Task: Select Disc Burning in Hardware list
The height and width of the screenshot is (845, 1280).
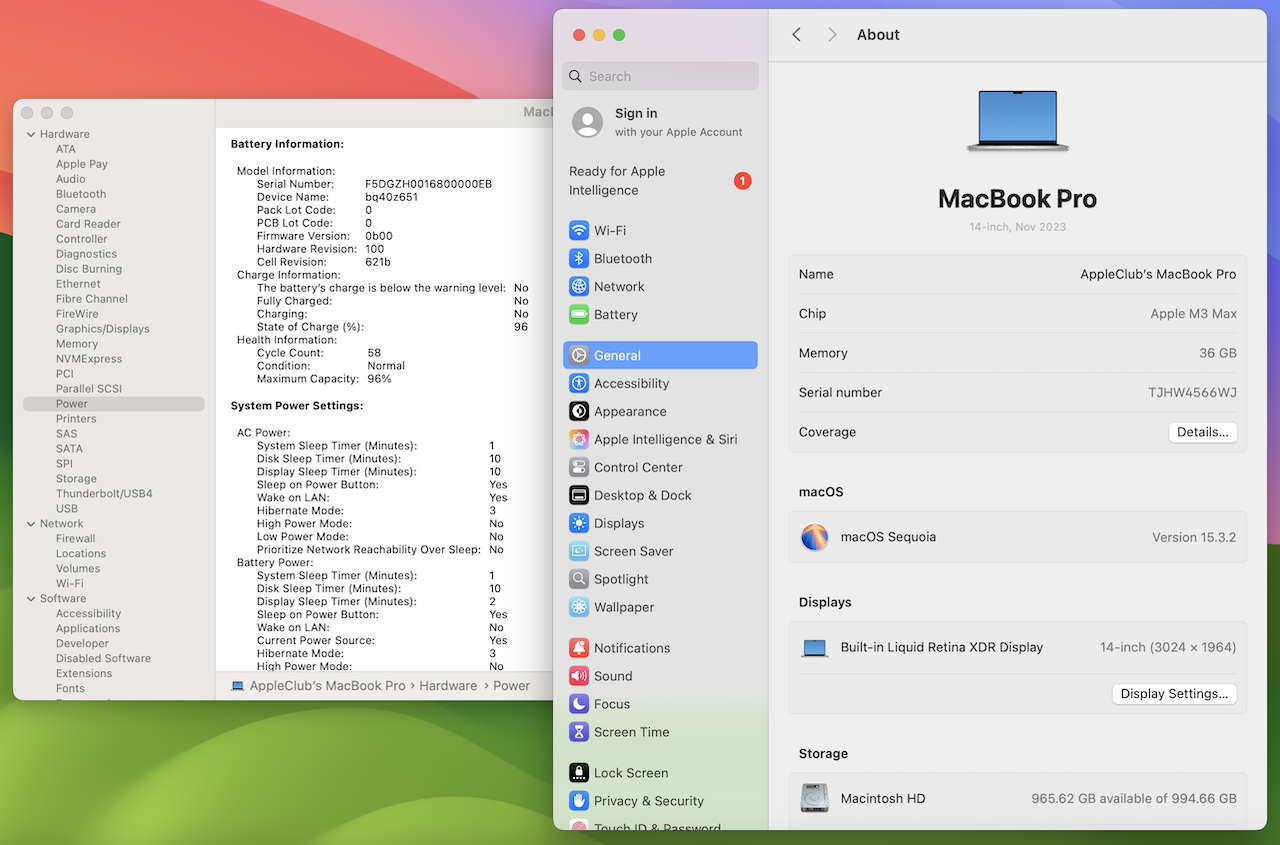Action: (89, 269)
